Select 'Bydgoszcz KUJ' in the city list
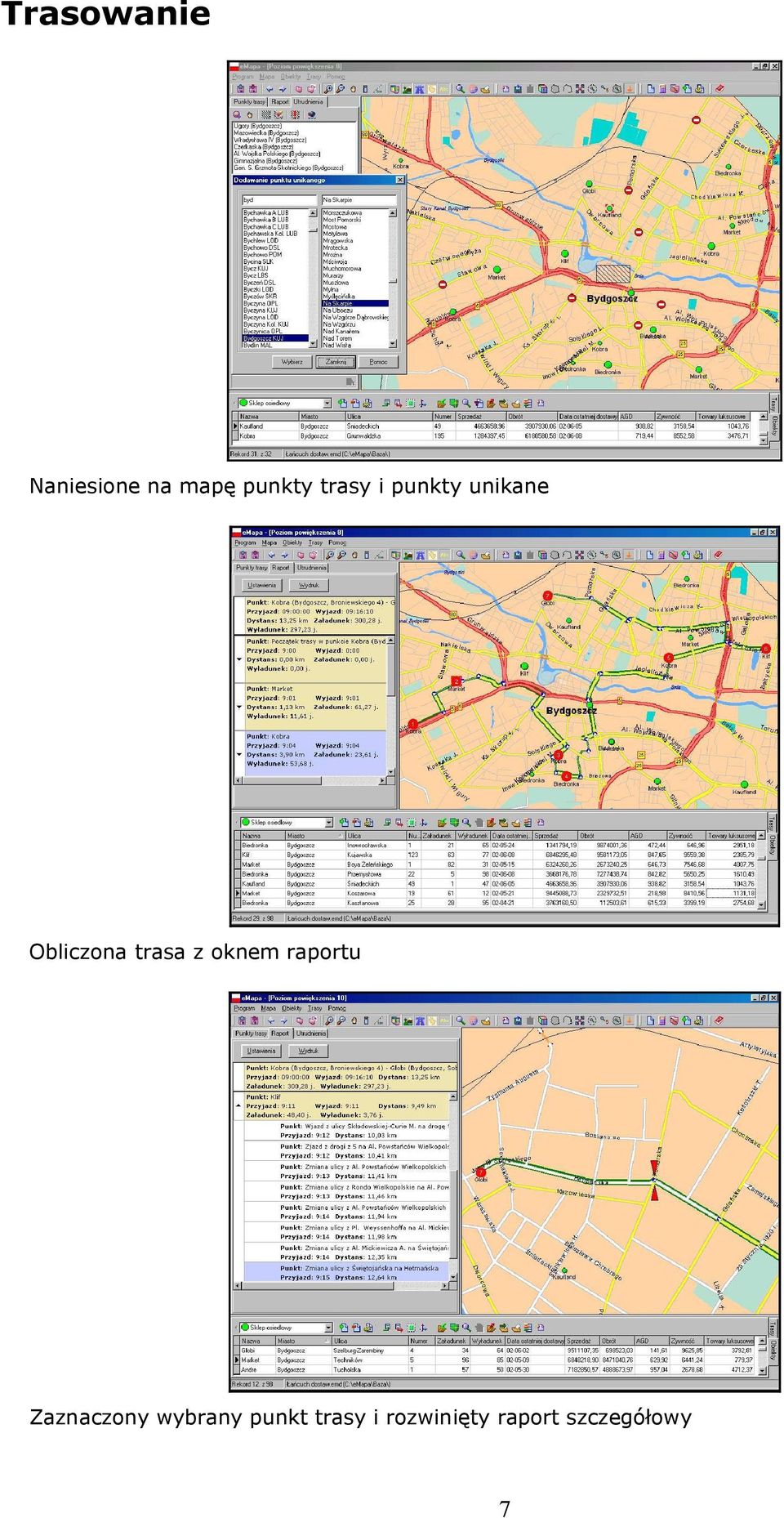The height and width of the screenshot is (1518, 784). pos(275,338)
